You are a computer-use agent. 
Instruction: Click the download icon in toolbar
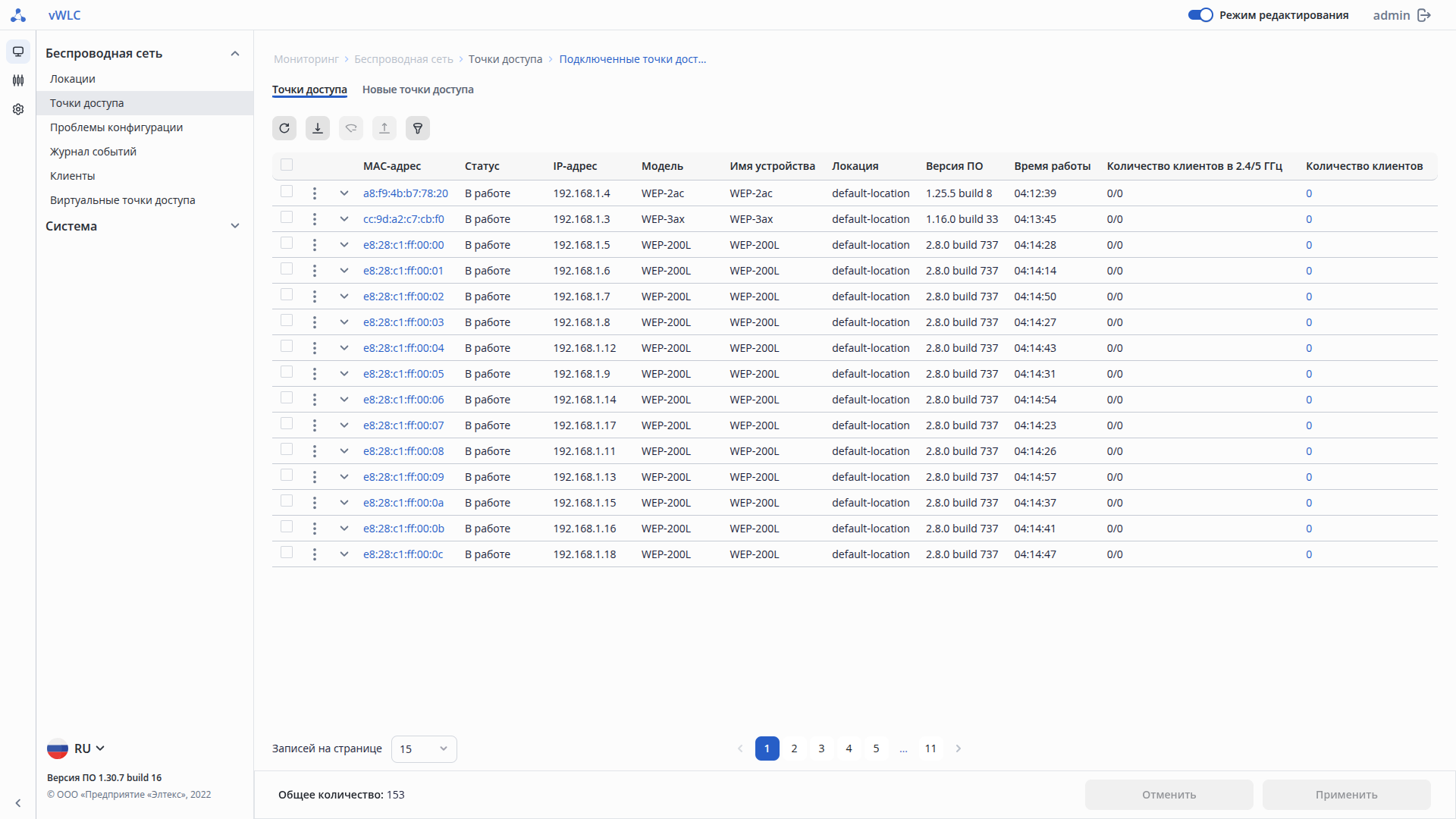point(318,128)
